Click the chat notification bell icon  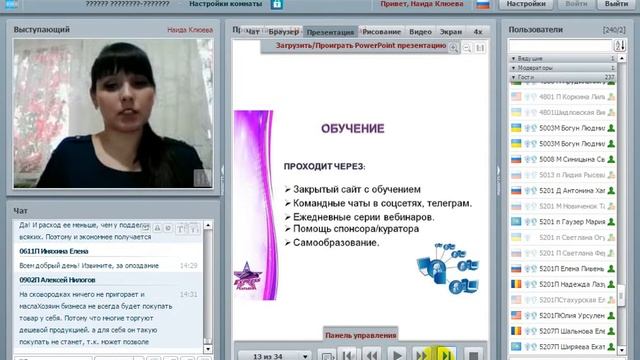(157, 229)
